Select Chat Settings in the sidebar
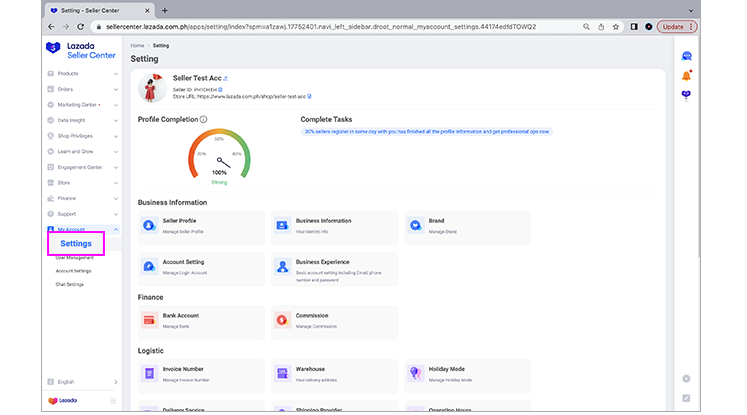The height and width of the screenshot is (415, 747). tap(70, 284)
